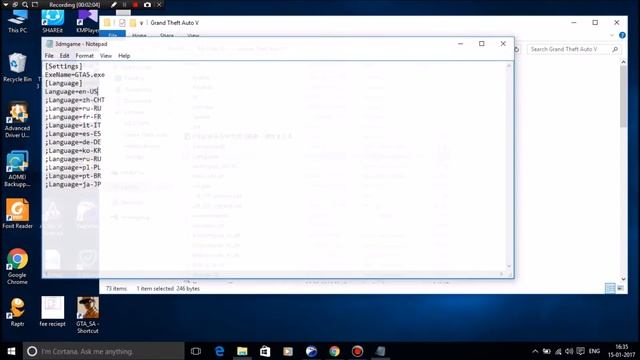Click the ;Language=zh-CHT line

pyautogui.click(x=75, y=100)
